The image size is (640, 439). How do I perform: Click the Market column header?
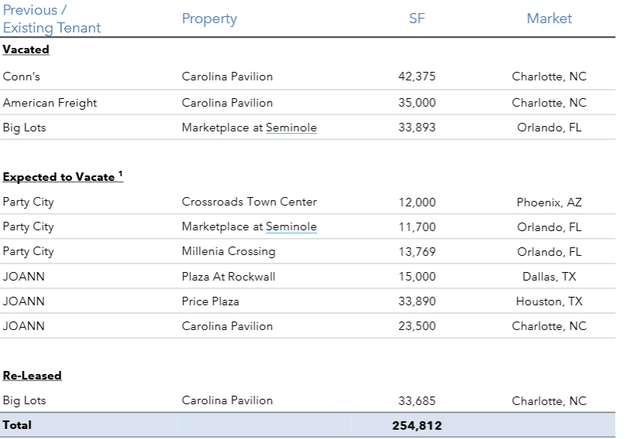(549, 19)
